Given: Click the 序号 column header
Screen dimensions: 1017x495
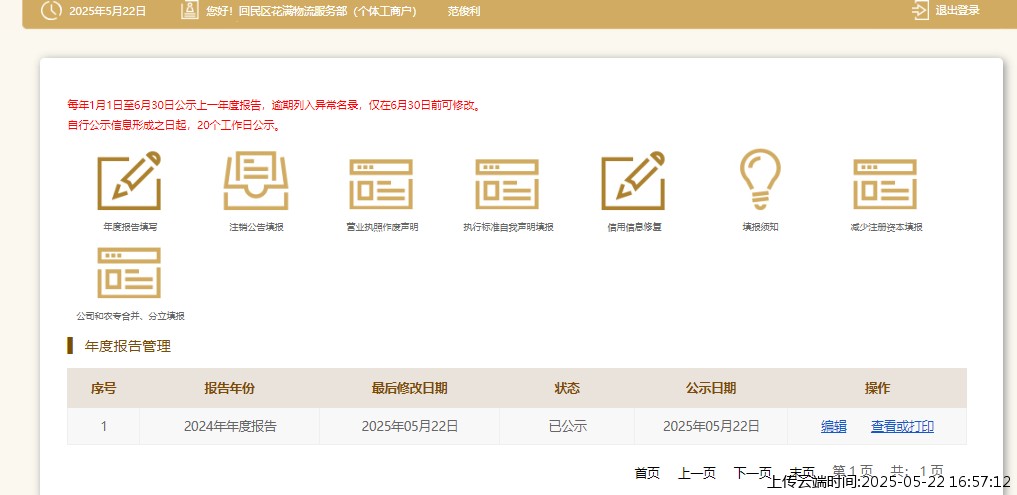Looking at the screenshot, I should click(x=103, y=388).
